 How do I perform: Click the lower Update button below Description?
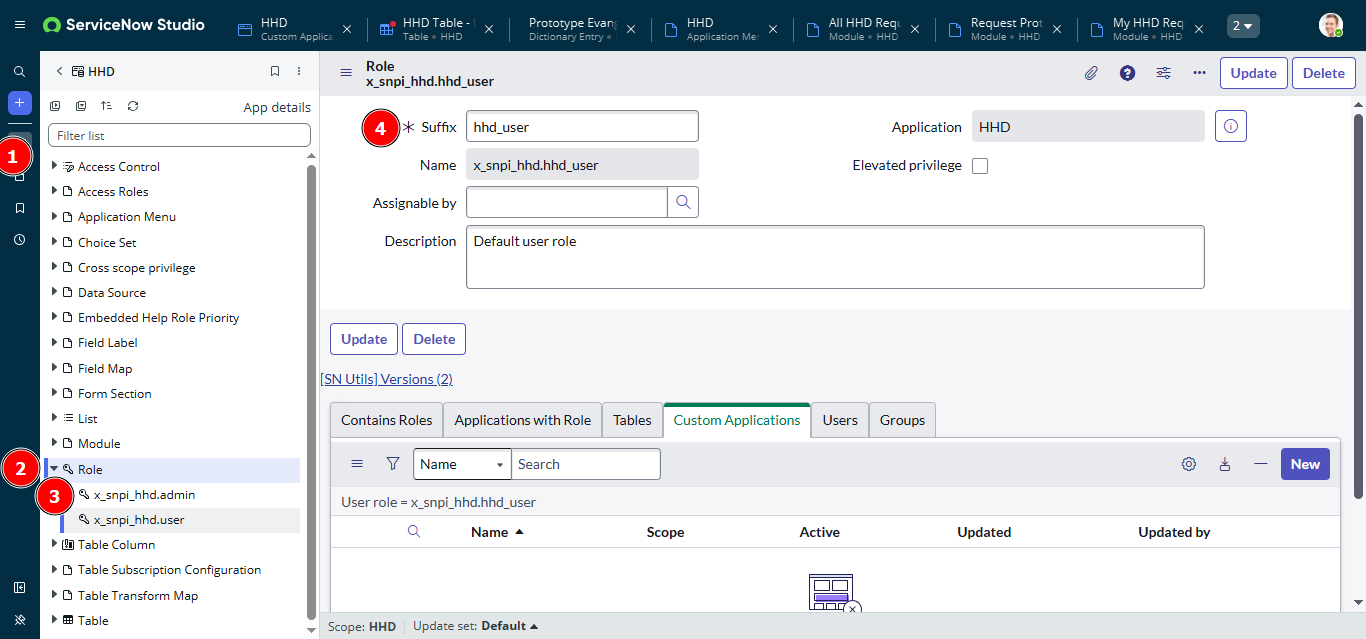(x=364, y=339)
